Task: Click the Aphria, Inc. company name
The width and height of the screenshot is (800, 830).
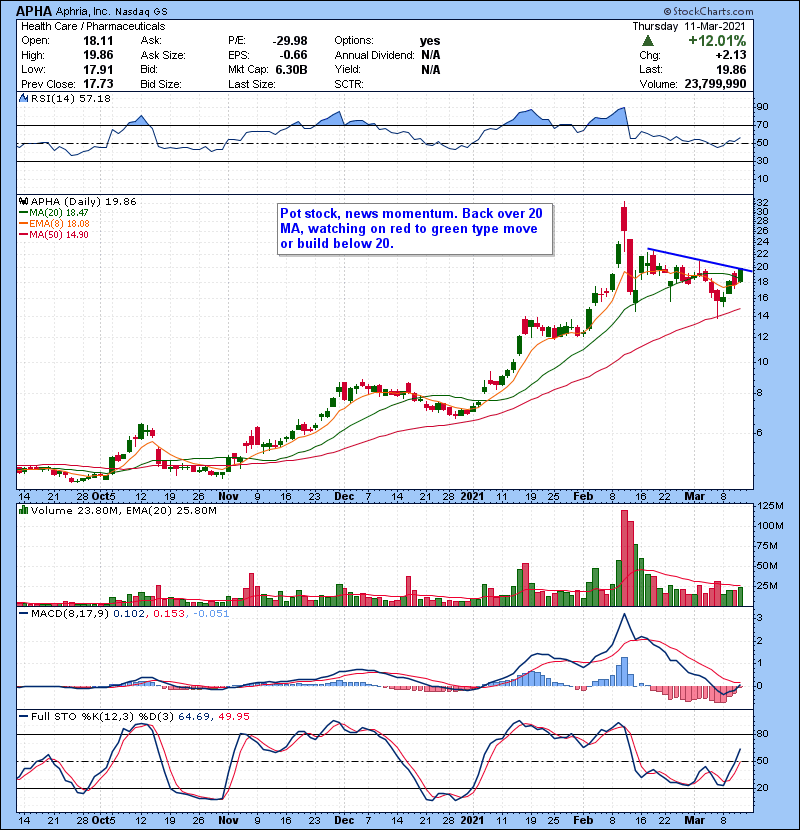Action: 83,11
